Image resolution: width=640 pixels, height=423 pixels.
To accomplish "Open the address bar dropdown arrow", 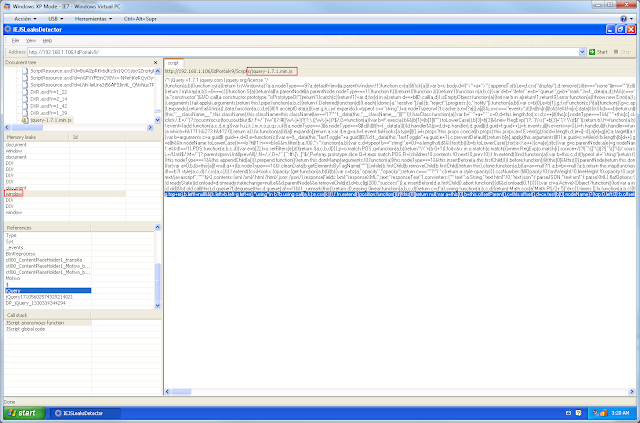I will pyautogui.click(x=582, y=52).
